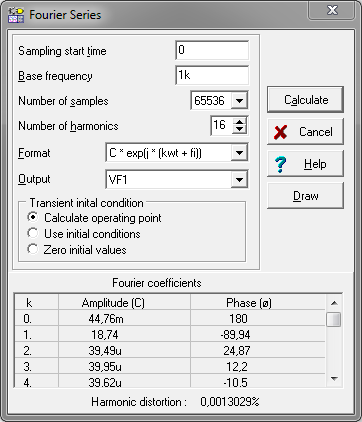Image resolution: width=362 pixels, height=422 pixels.
Task: Click the Fourier Series title bar app icon
Action: (16, 15)
